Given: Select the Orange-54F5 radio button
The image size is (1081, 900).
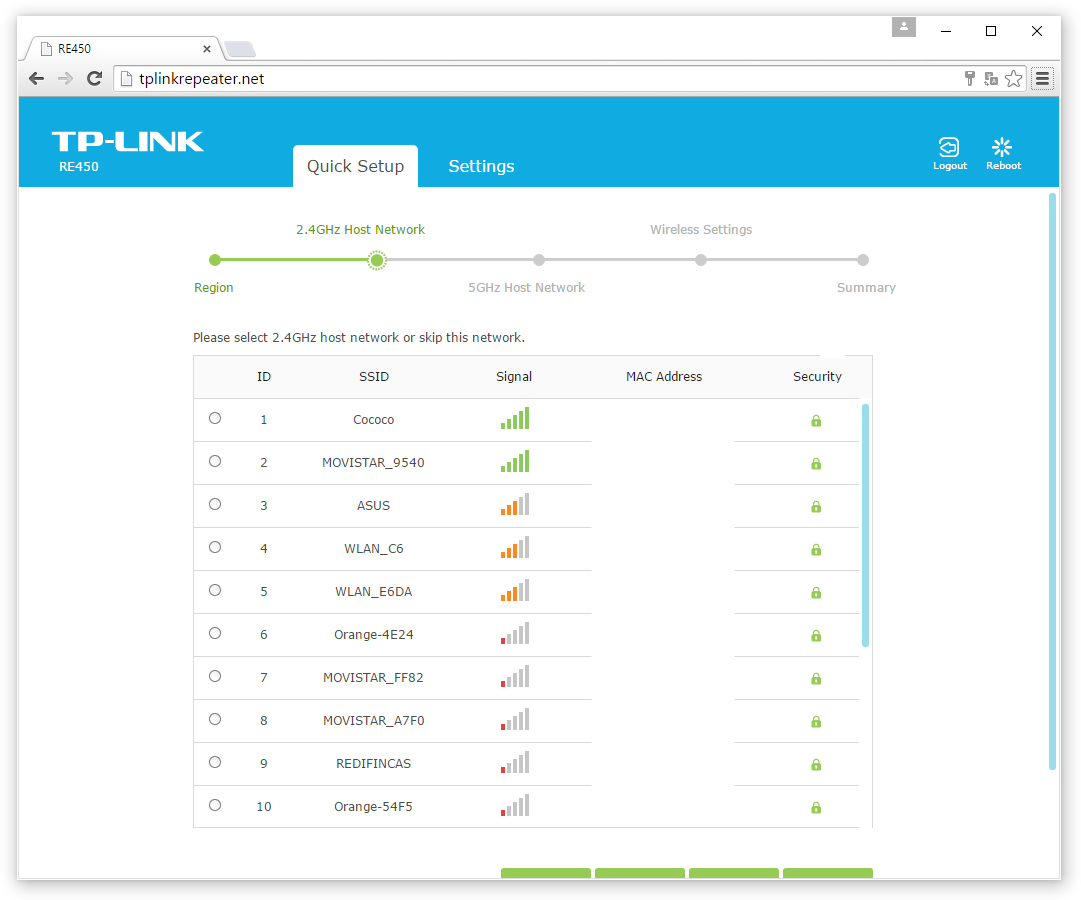Looking at the screenshot, I should point(215,805).
